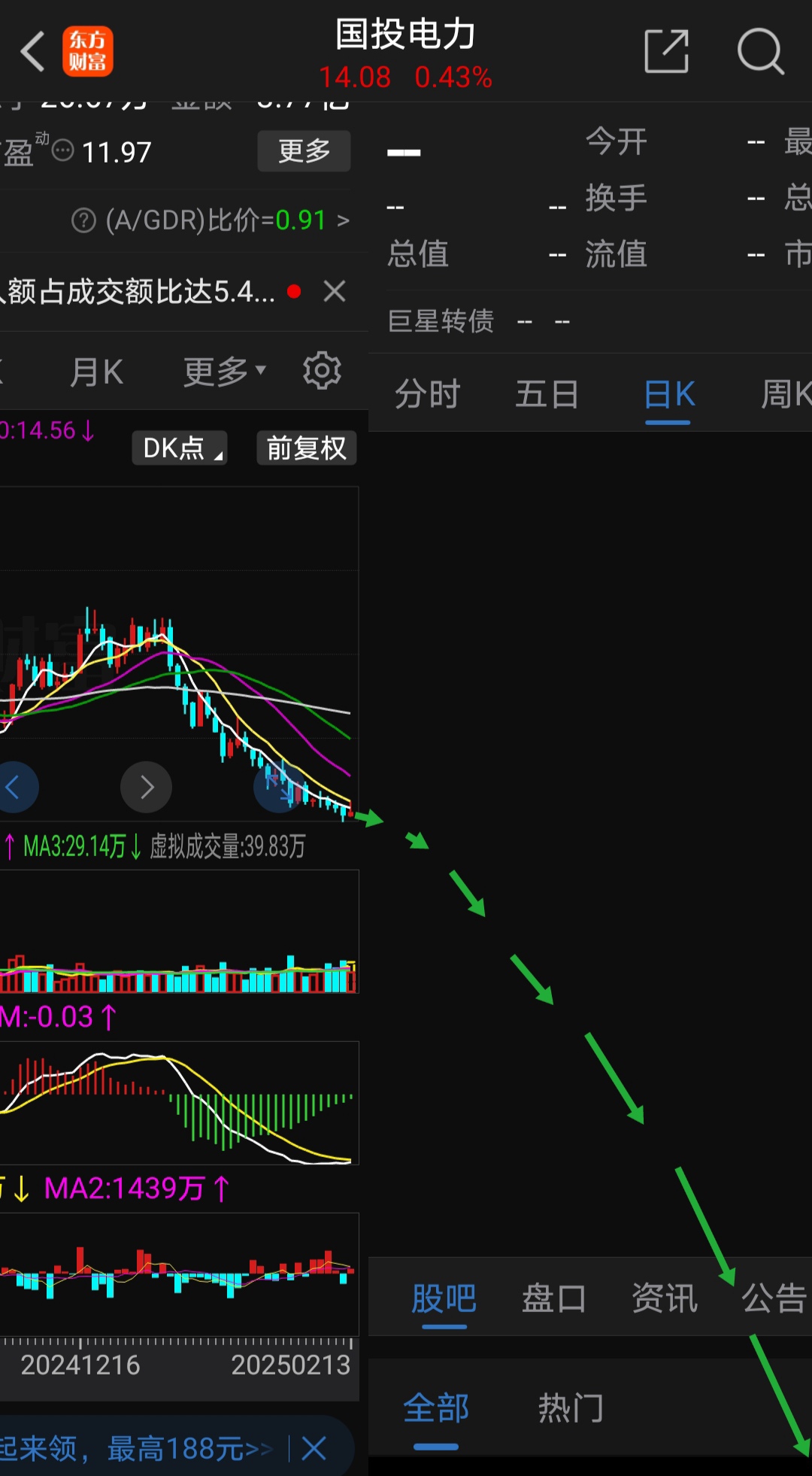Tap the 流值 quote field
Screen dimensions: 812x1476
click(675, 254)
